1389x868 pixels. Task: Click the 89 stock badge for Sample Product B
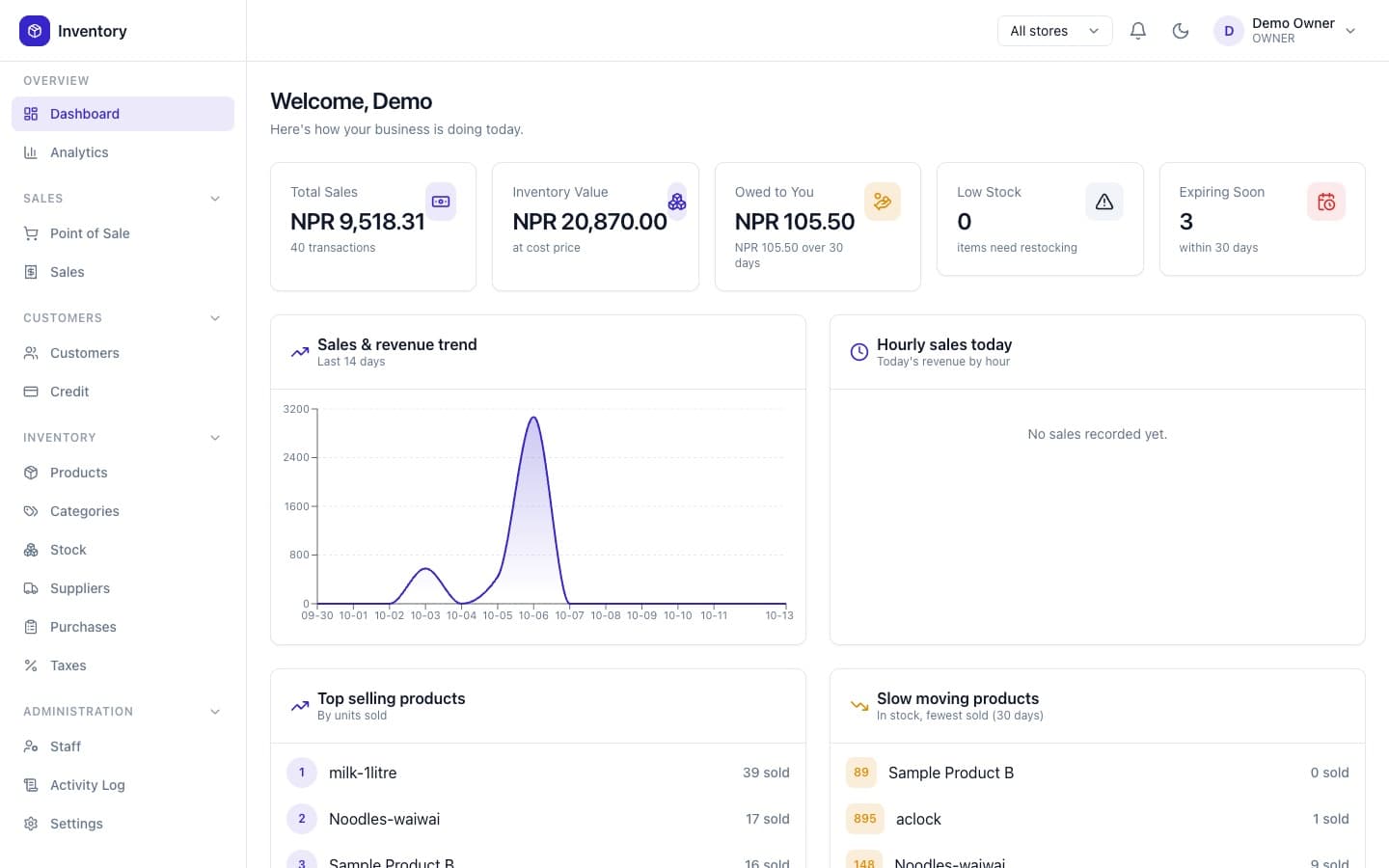tap(861, 773)
